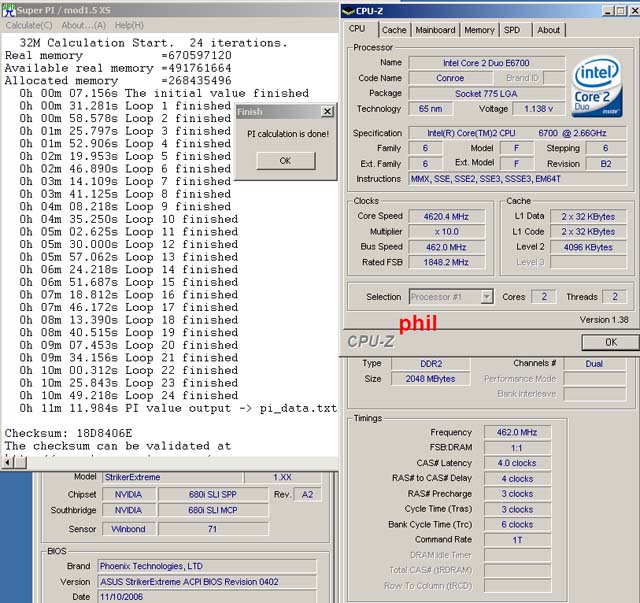
Task: Minimize the CPU-Z window
Action: [608, 11]
